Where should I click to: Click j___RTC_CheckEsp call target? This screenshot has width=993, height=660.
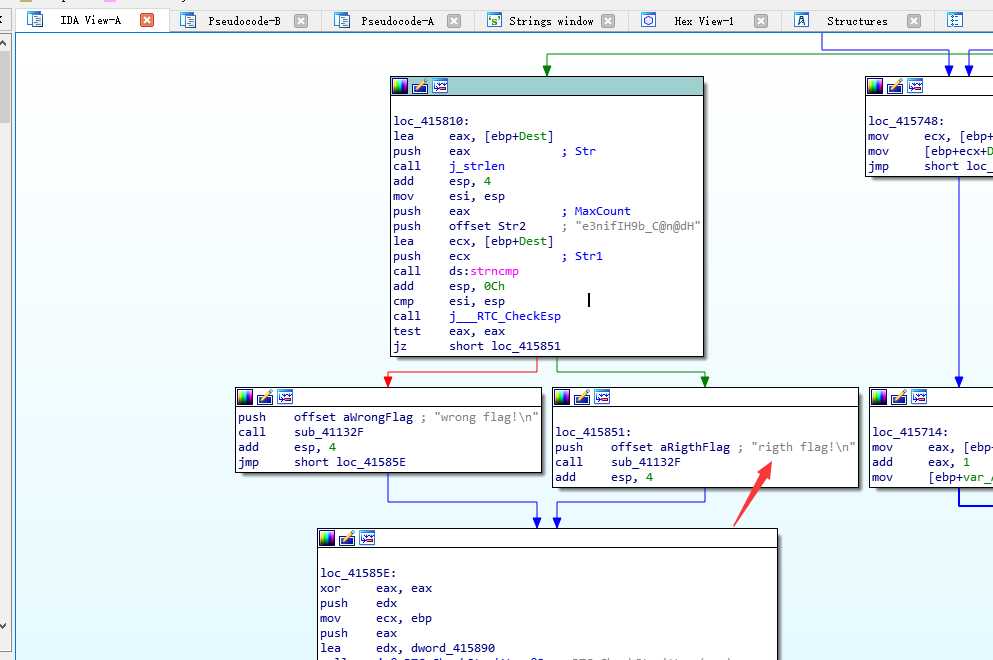505,316
